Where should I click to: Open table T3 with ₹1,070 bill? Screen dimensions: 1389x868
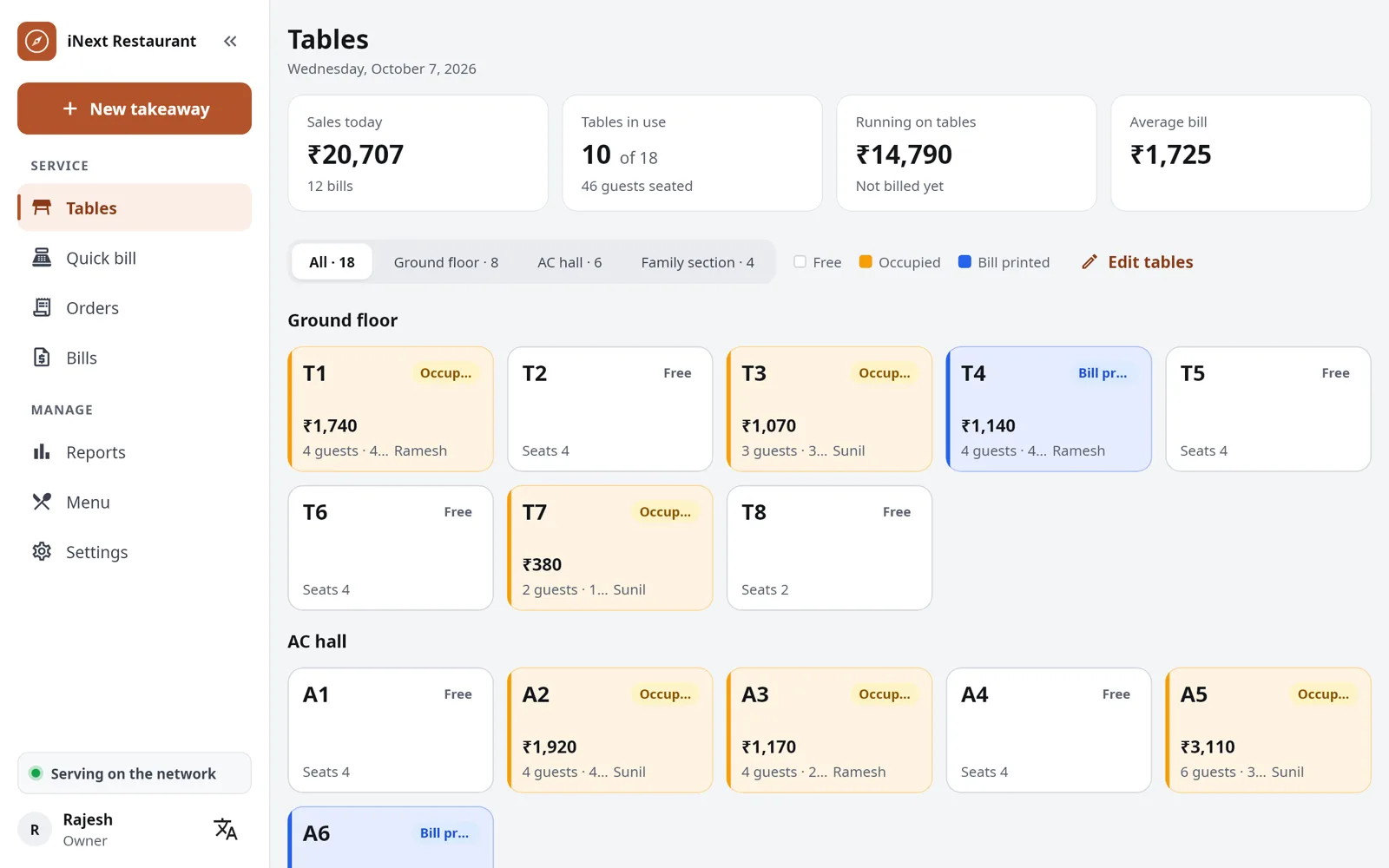(x=830, y=409)
